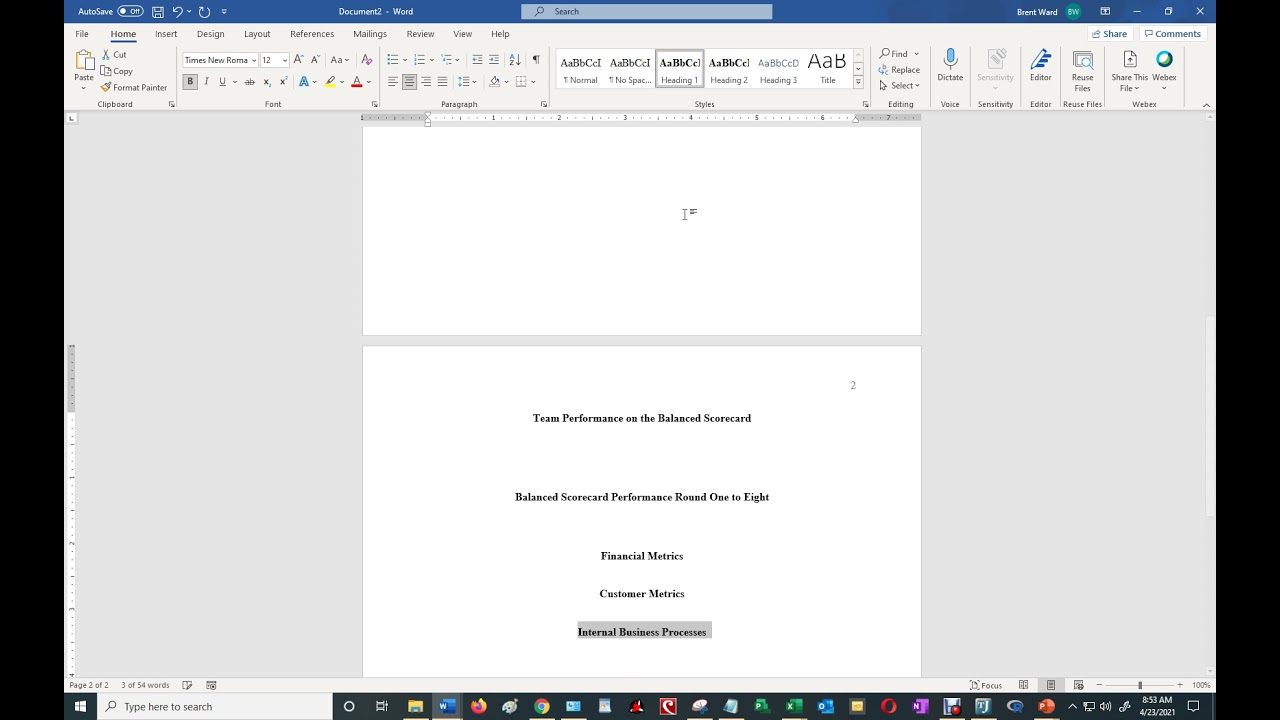
Task: Click the Save icon in title bar
Action: (x=158, y=12)
